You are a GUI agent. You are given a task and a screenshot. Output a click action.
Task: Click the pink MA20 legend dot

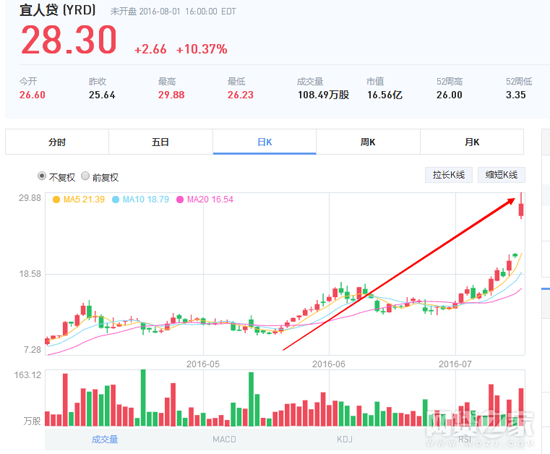pos(180,200)
